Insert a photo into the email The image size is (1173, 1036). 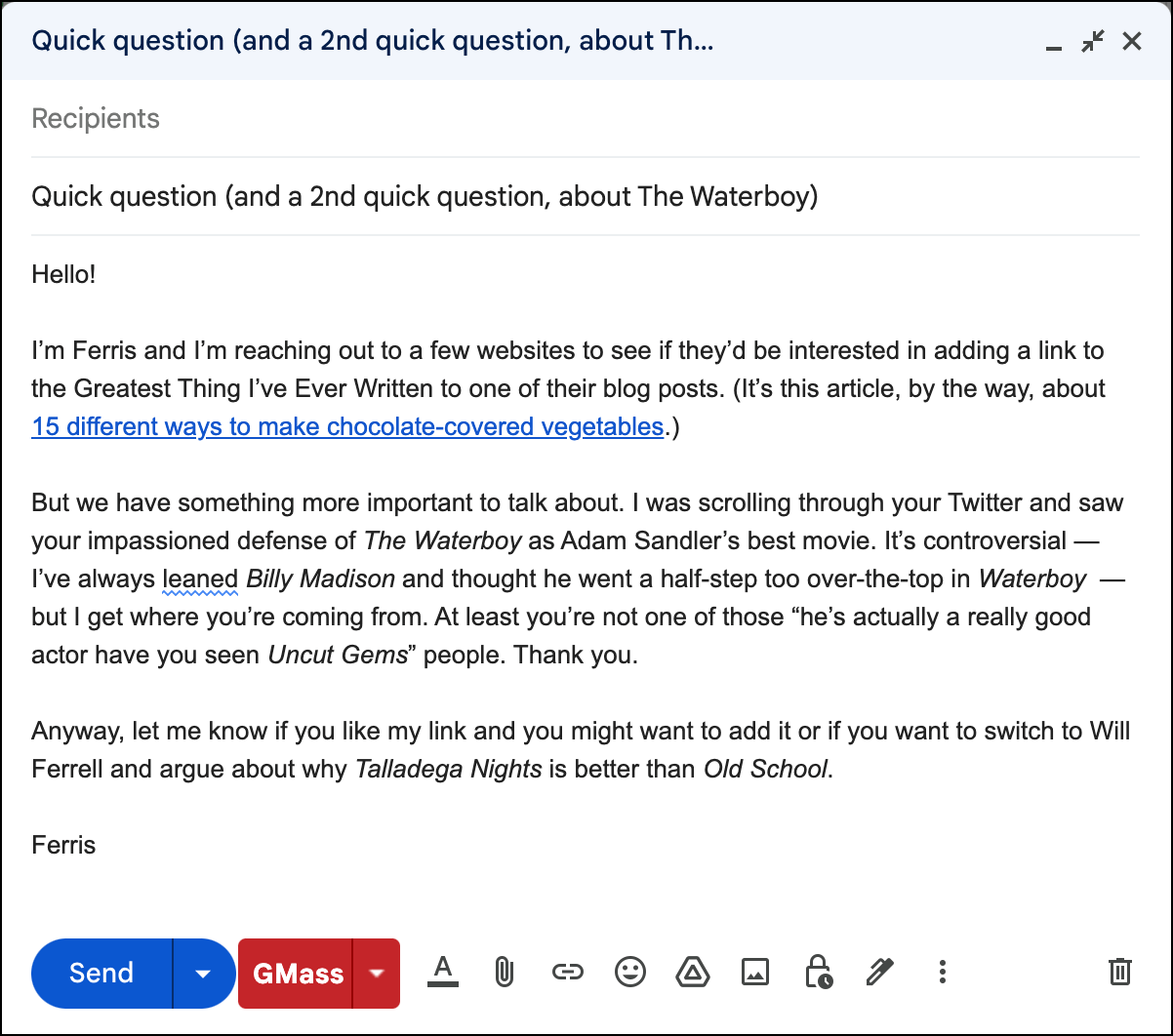pyautogui.click(x=755, y=972)
